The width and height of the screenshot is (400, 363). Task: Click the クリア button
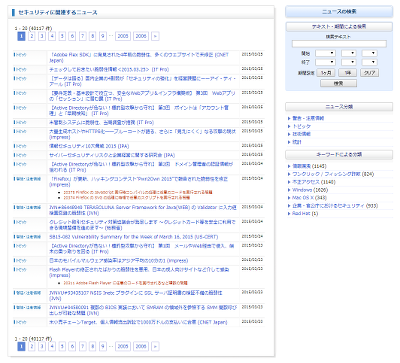point(370,72)
